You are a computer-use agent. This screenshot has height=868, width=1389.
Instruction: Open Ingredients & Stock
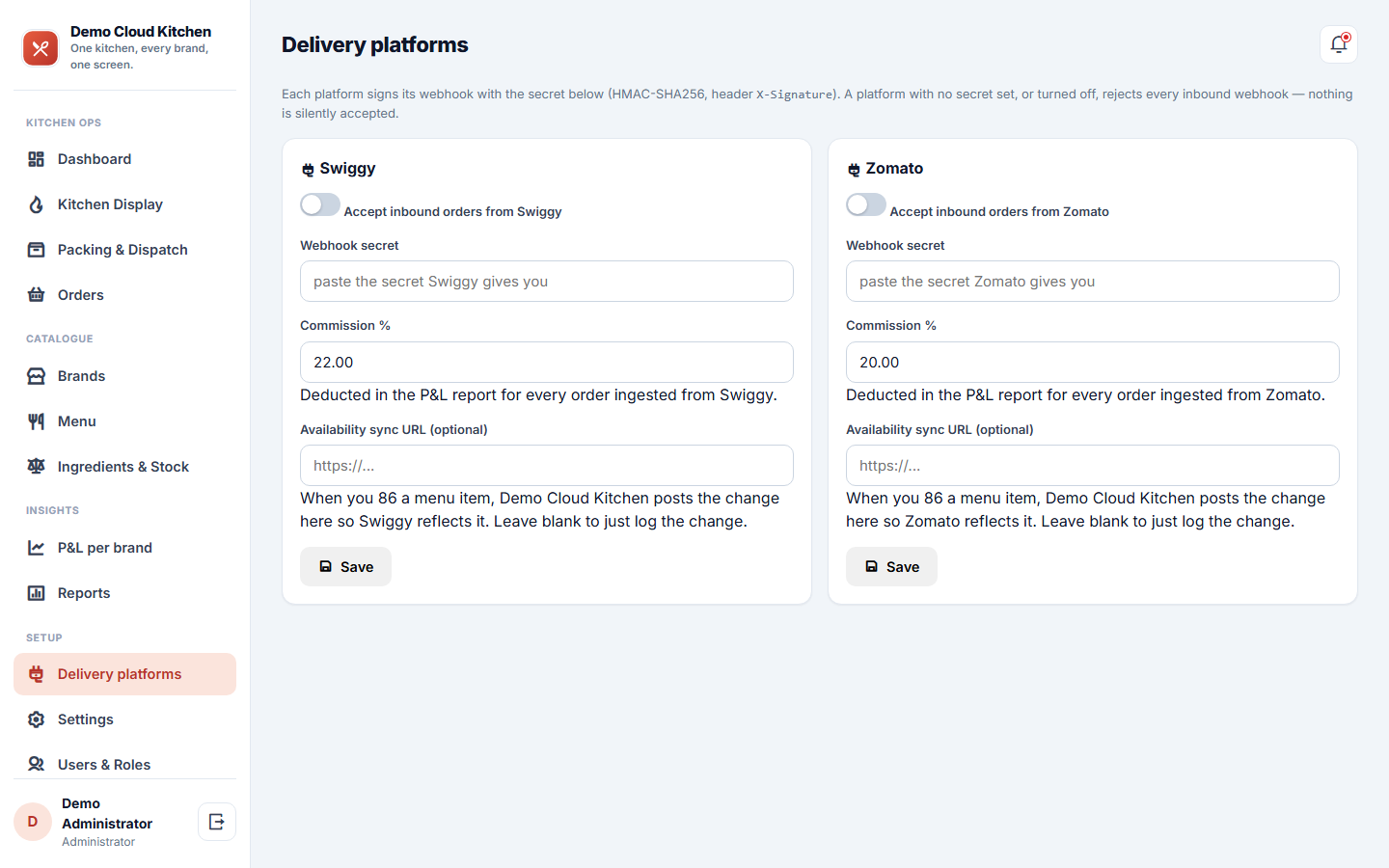click(x=124, y=467)
